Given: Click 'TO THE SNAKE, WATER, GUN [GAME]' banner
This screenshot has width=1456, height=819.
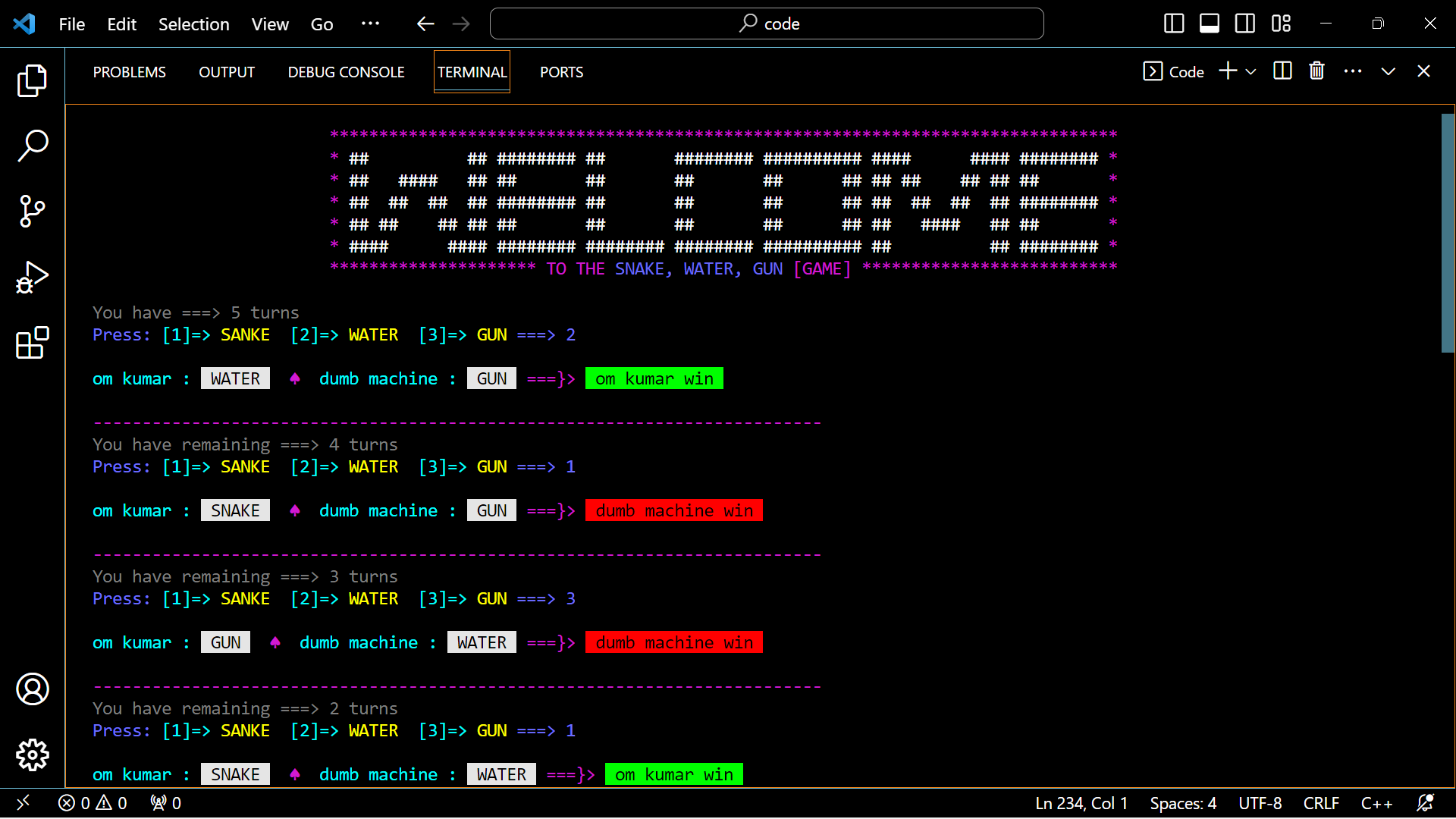Looking at the screenshot, I should 698,268.
